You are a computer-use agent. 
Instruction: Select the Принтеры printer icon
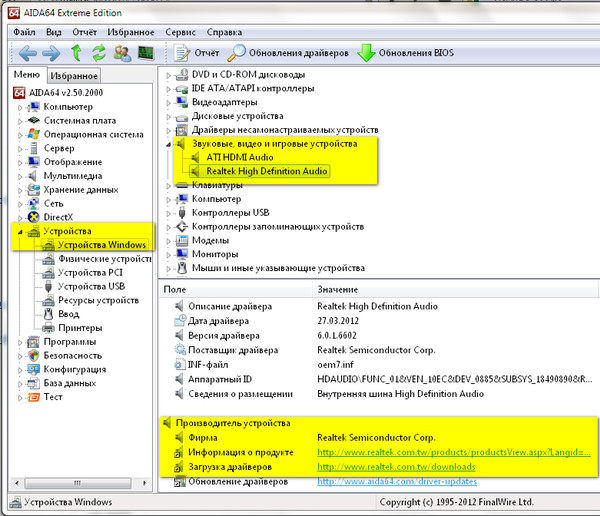click(48, 328)
